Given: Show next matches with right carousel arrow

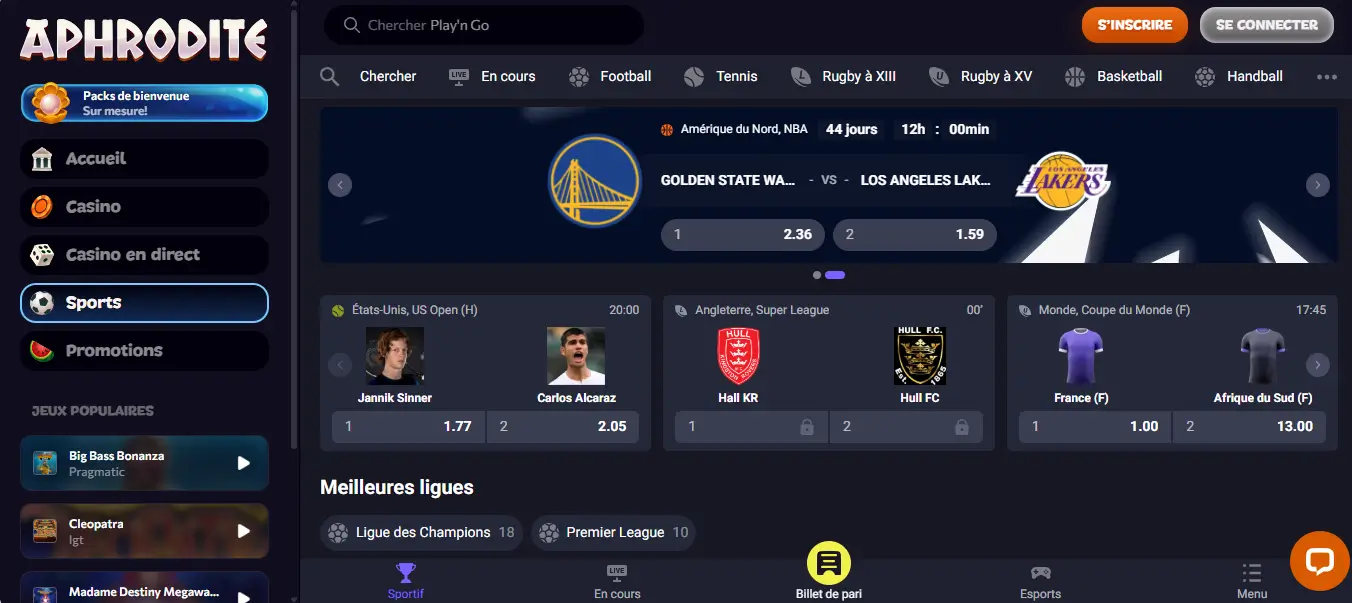Looking at the screenshot, I should tap(1318, 365).
